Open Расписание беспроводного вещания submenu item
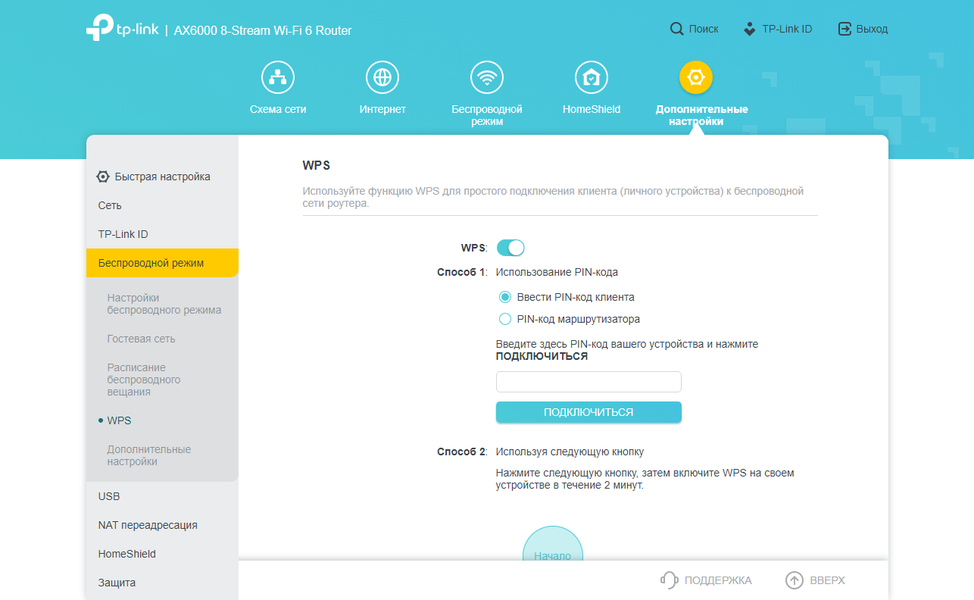 [143, 380]
